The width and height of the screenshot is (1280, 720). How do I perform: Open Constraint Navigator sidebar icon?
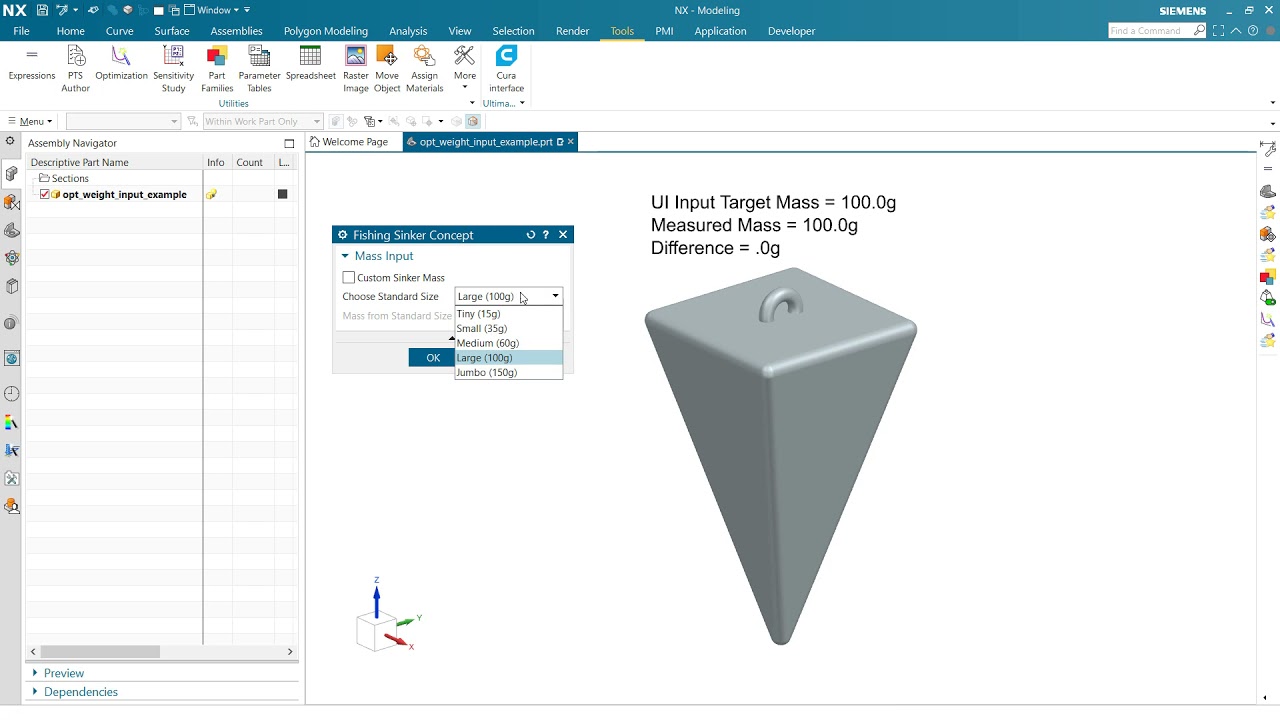click(x=12, y=202)
